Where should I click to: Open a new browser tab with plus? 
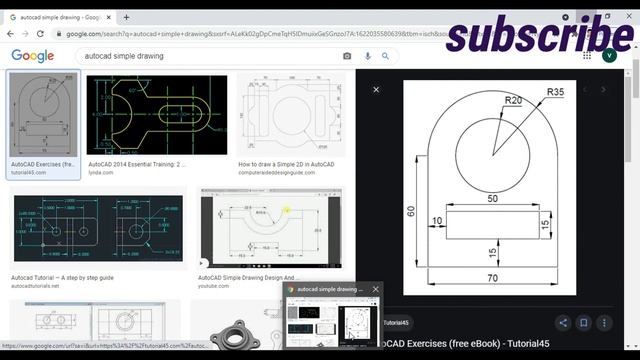(x=127, y=18)
